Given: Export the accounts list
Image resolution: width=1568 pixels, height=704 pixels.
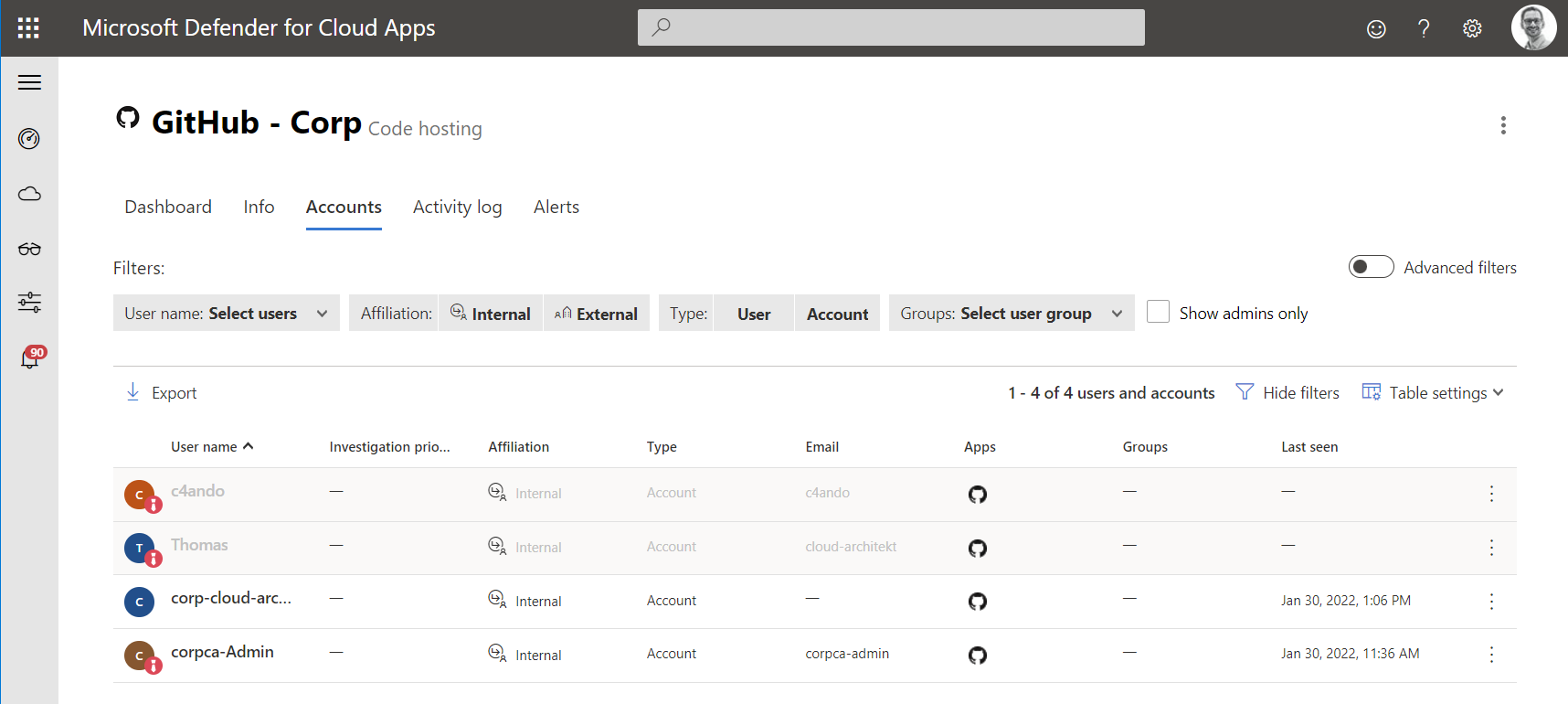Looking at the screenshot, I should (x=161, y=392).
